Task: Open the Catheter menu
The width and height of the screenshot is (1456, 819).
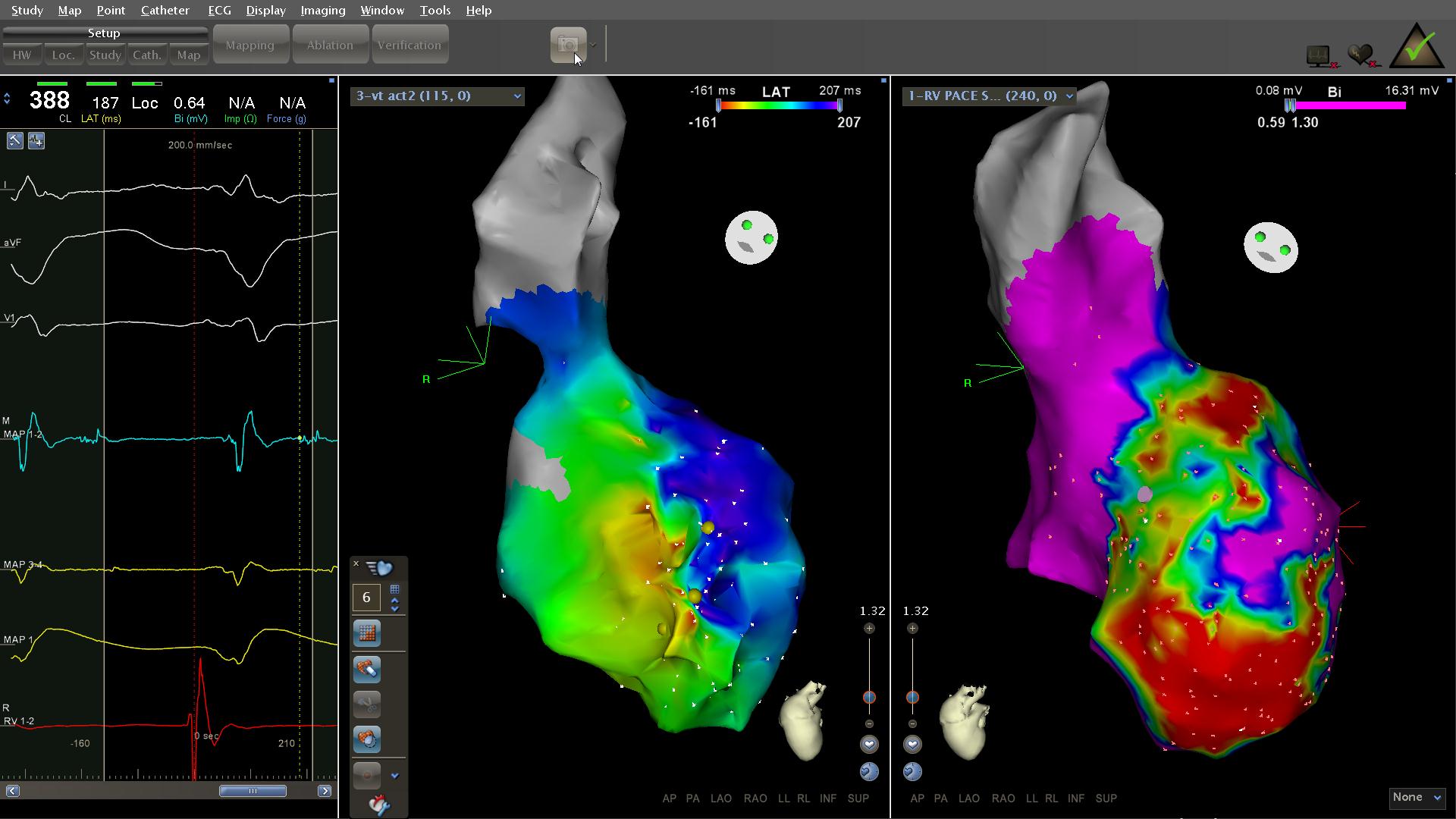Action: [x=165, y=11]
